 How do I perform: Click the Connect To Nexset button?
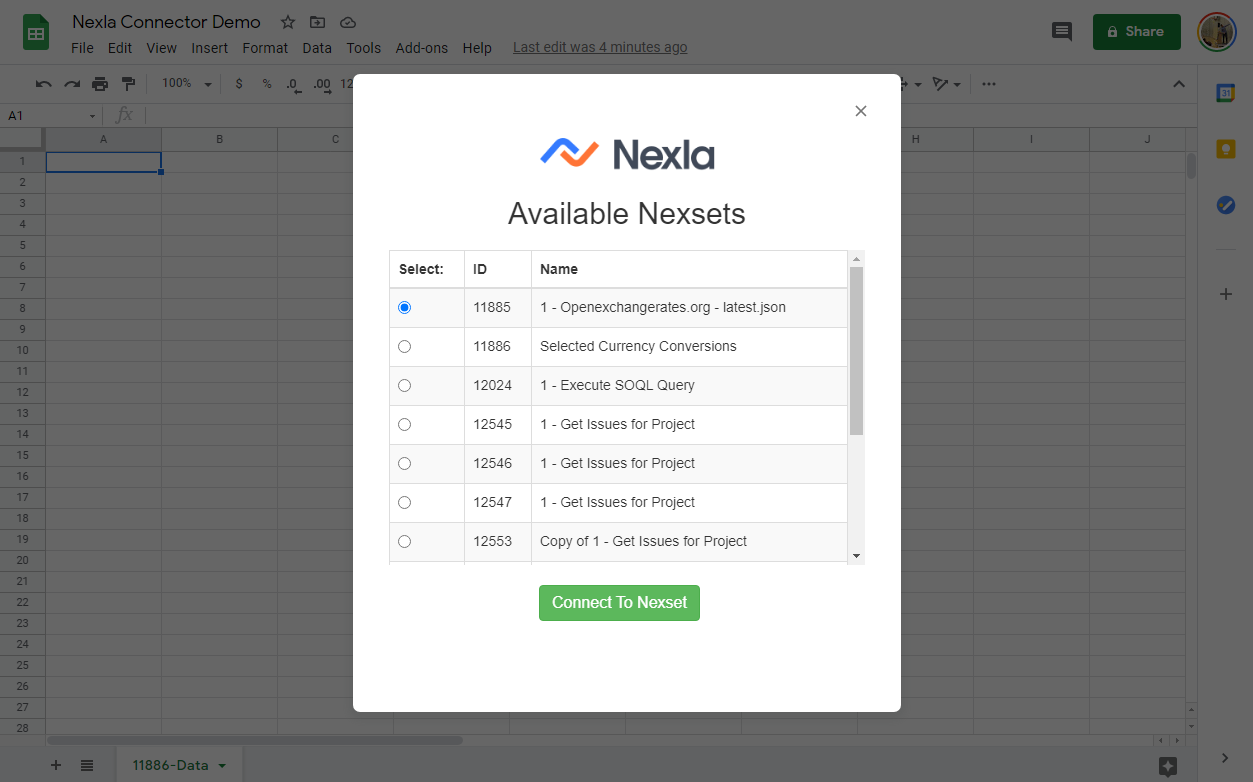pyautogui.click(x=619, y=603)
